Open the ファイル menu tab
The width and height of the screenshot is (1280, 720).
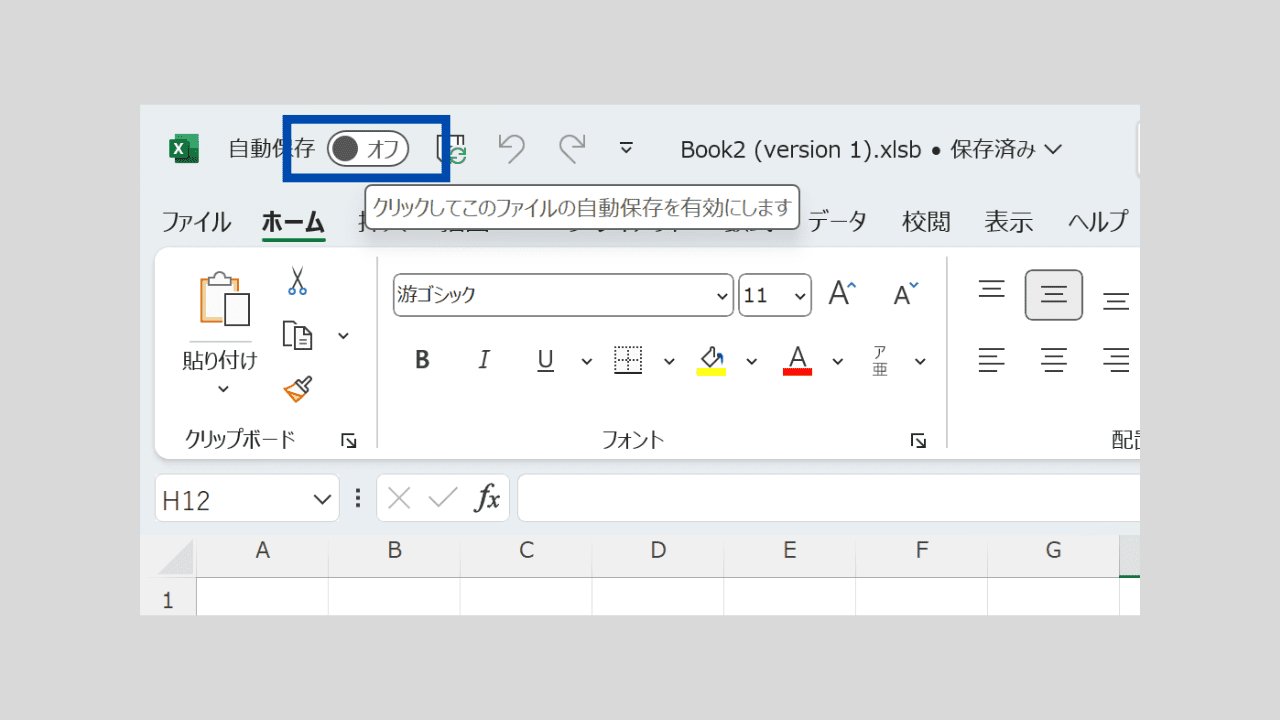(196, 221)
